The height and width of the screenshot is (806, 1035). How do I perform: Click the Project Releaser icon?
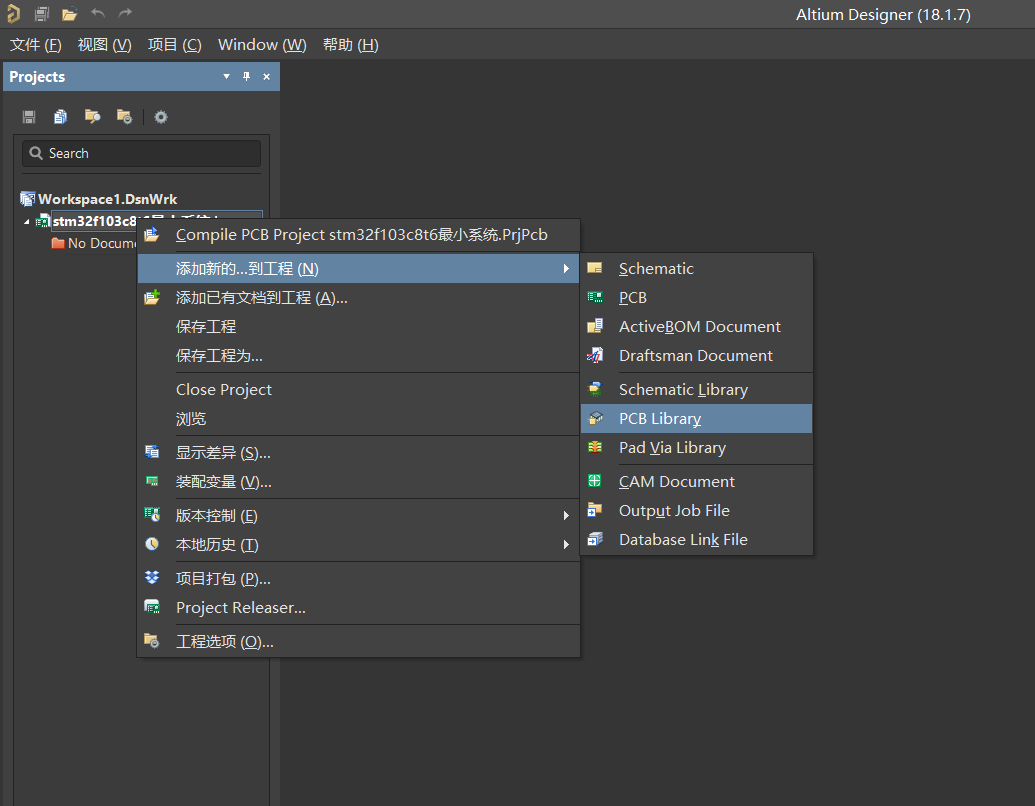coord(152,607)
